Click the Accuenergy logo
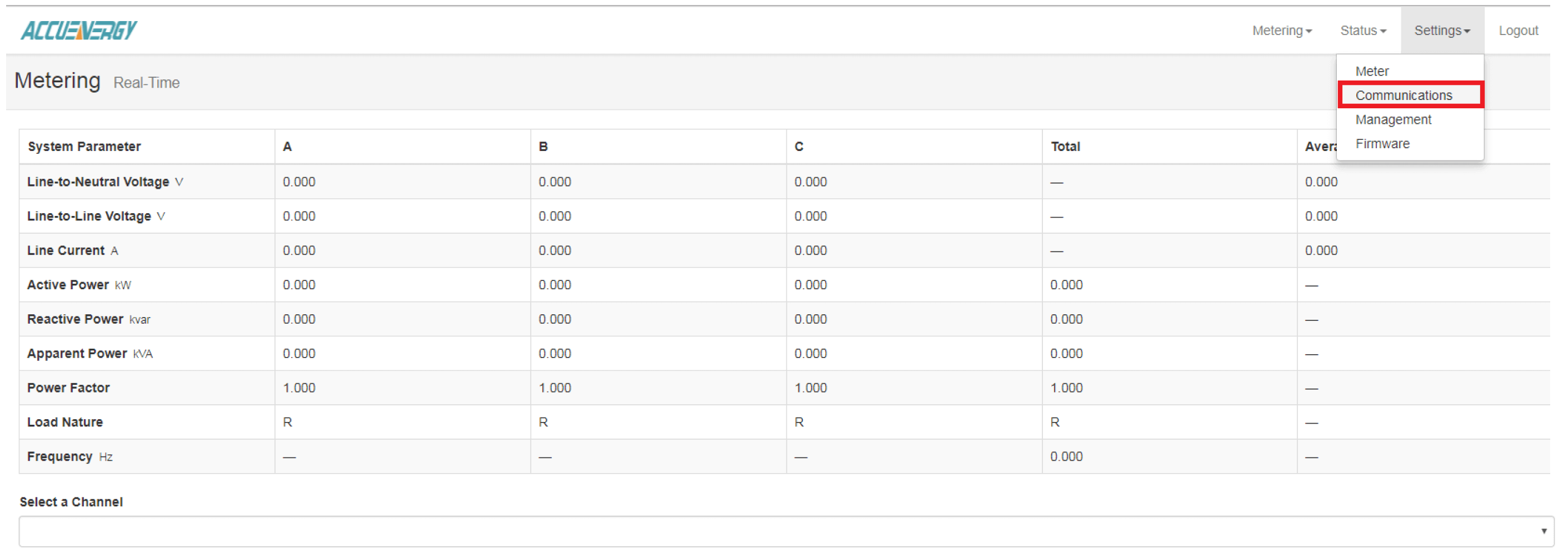This screenshot has width=1568, height=553. [x=78, y=30]
